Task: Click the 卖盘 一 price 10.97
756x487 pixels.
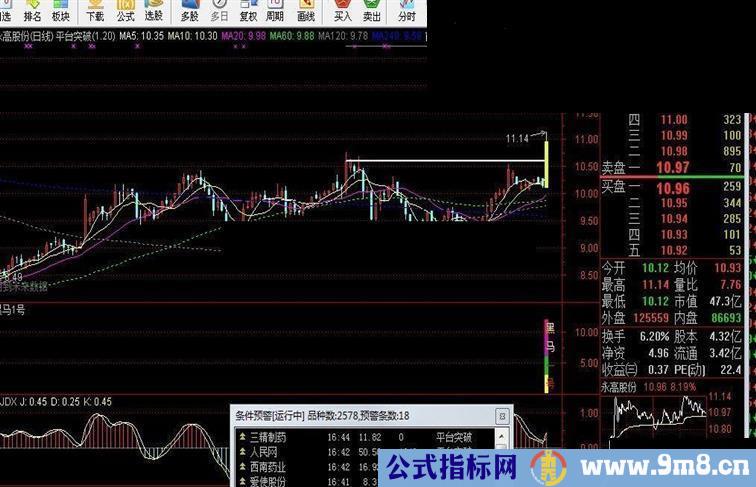Action: (x=673, y=167)
